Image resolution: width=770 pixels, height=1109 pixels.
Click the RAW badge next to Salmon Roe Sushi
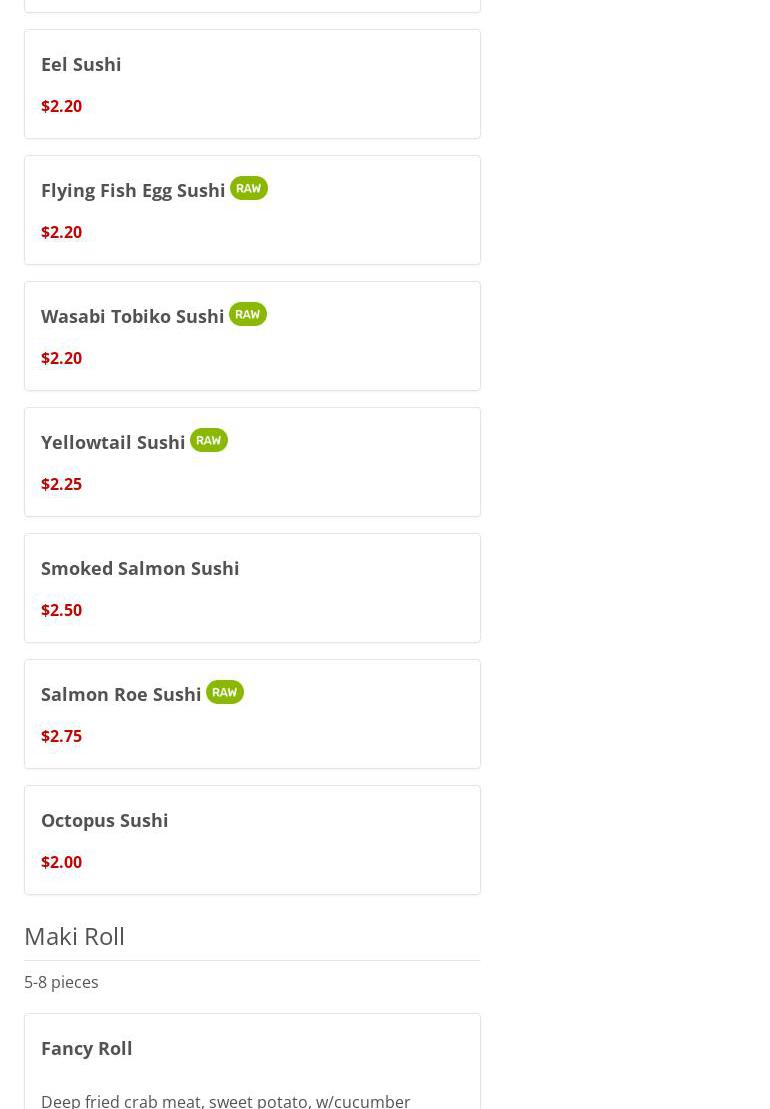(x=224, y=692)
